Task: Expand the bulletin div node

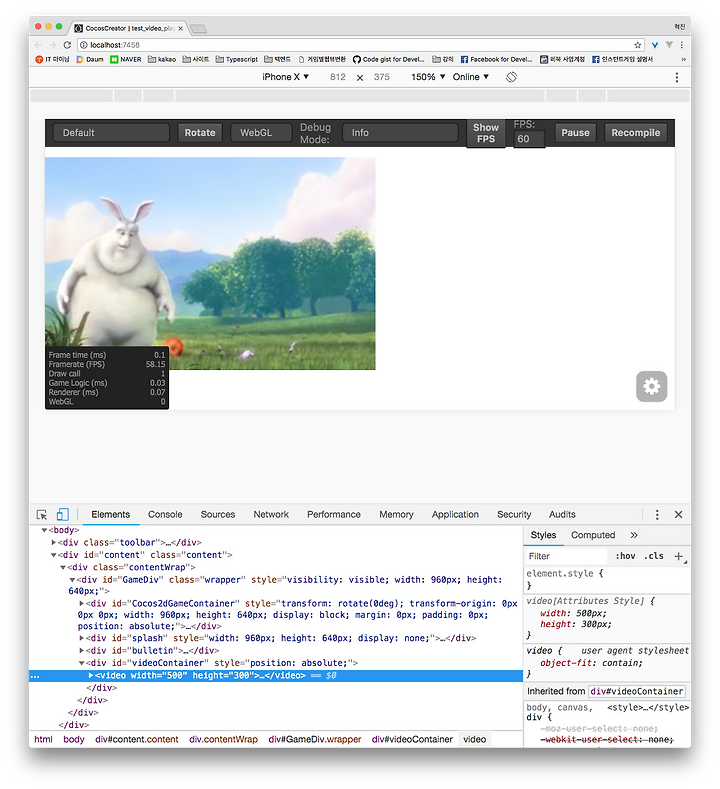Action: point(82,651)
